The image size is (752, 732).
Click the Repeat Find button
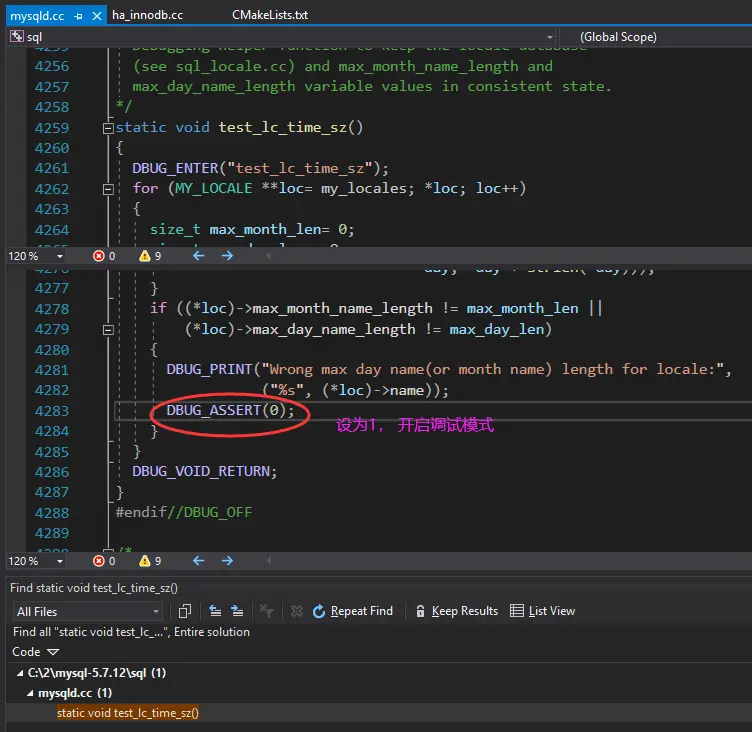(x=353, y=611)
